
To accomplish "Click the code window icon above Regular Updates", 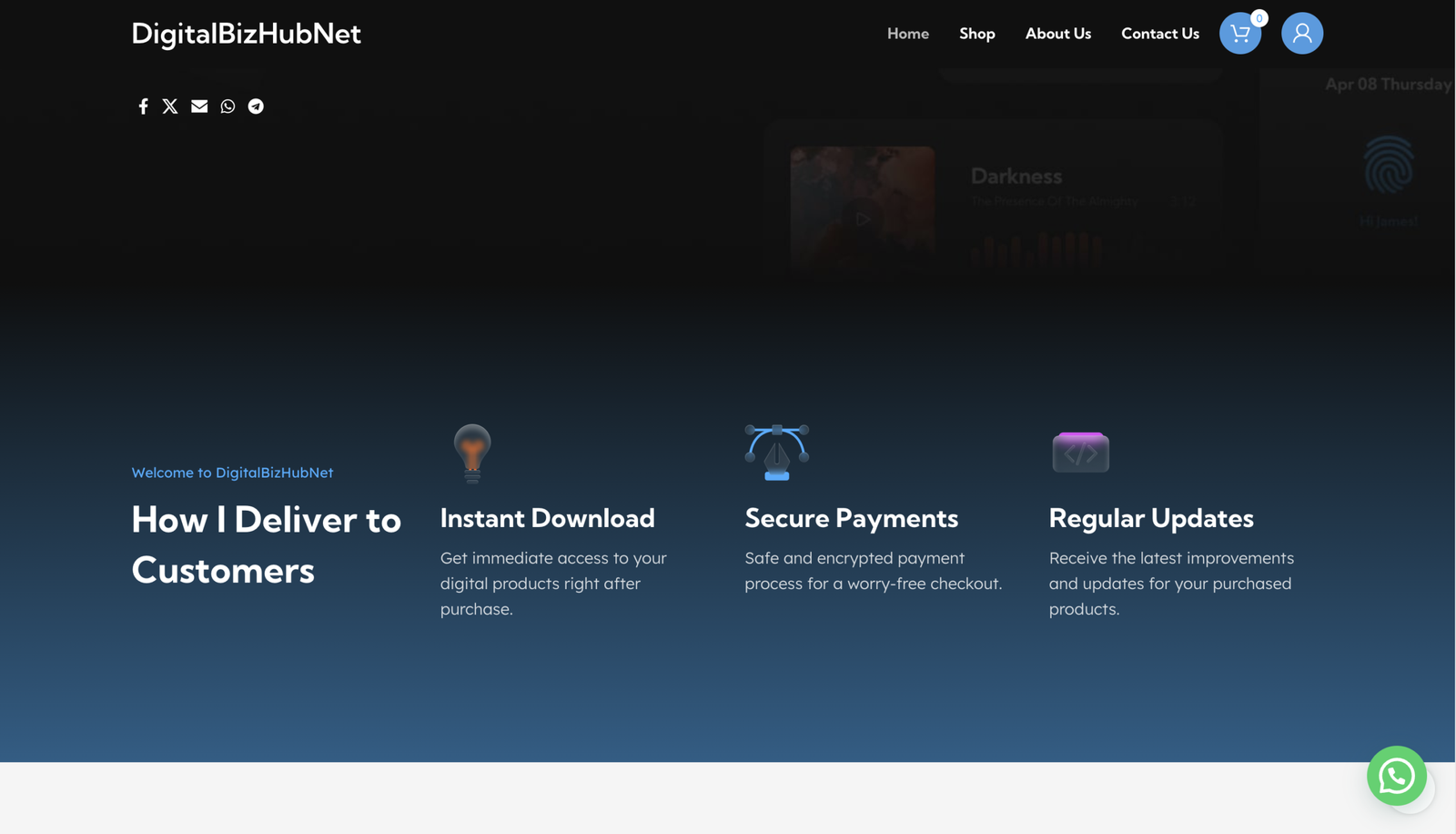I will tap(1080, 453).
